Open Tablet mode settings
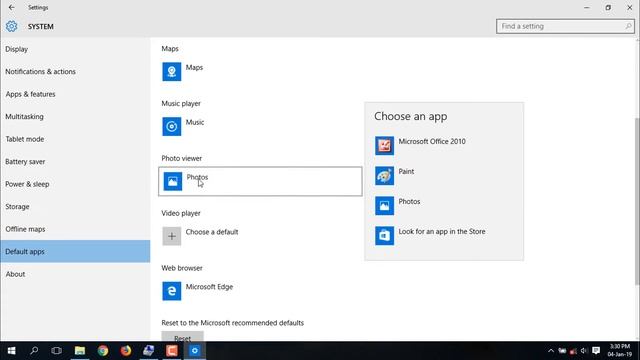The width and height of the screenshot is (640, 360). 75,139
